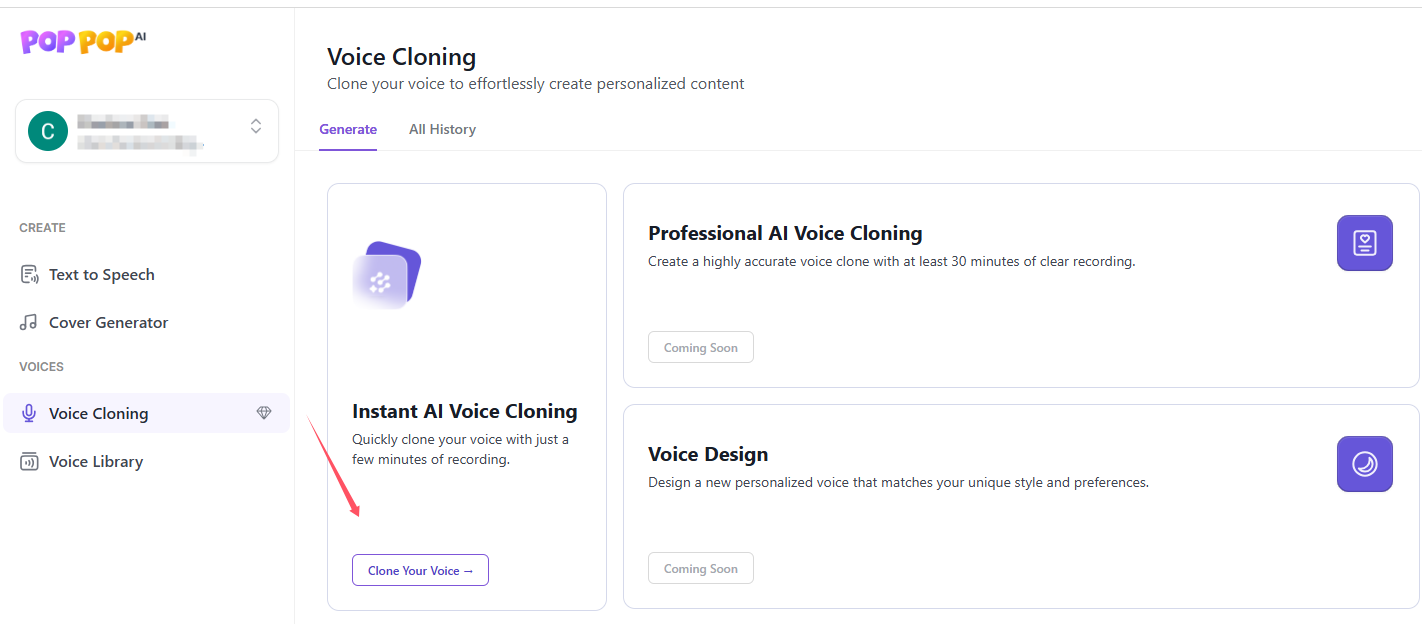Open Voice Library from sidebar
This screenshot has width=1422, height=624.
coord(96,462)
